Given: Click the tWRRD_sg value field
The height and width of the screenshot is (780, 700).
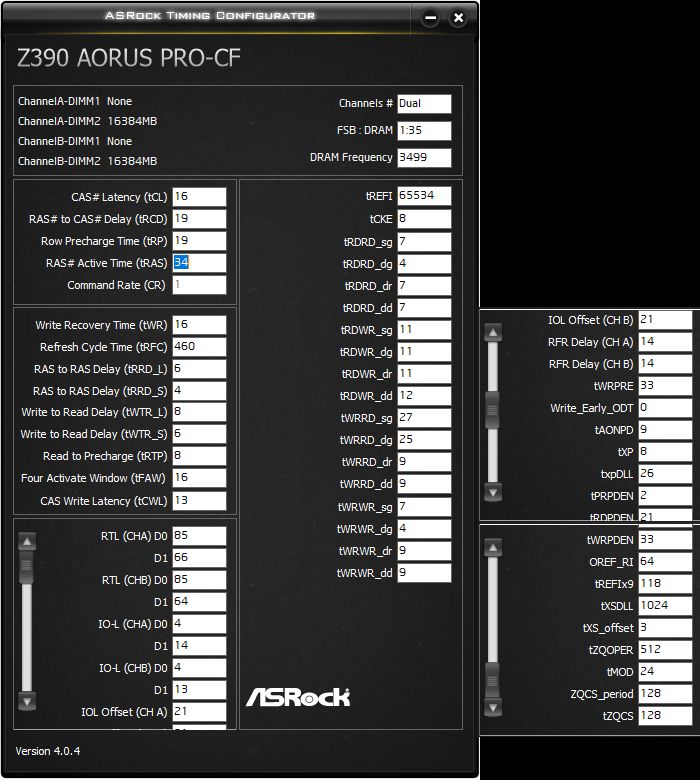Looking at the screenshot, I should coord(424,418).
